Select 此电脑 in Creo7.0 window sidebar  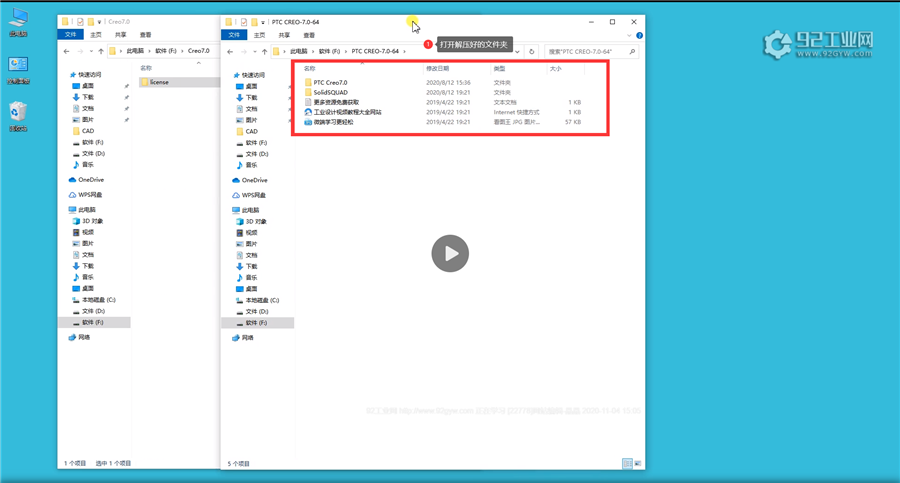pyautogui.click(x=82, y=210)
